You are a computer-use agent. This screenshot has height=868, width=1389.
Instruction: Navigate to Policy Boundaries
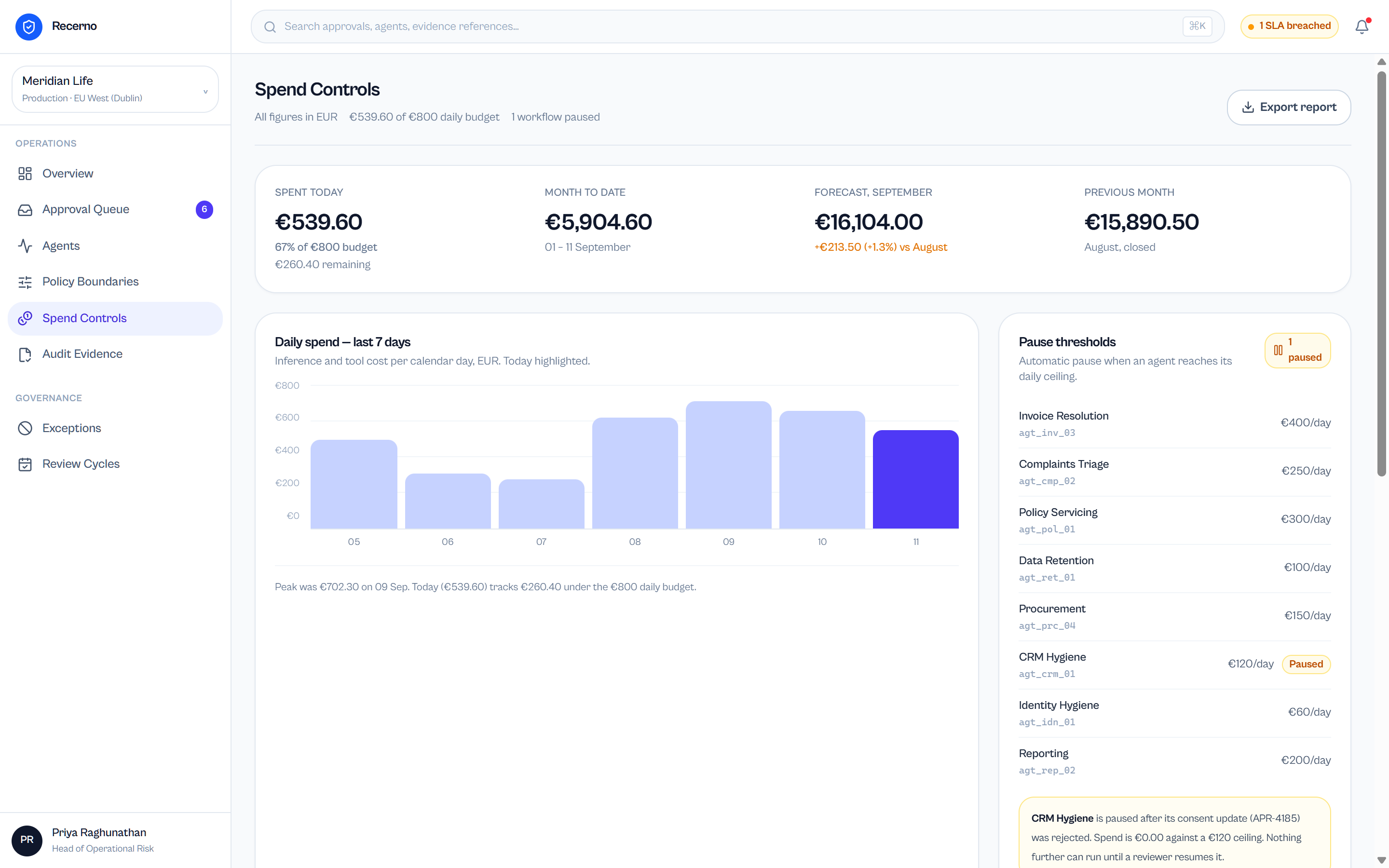pos(115,282)
